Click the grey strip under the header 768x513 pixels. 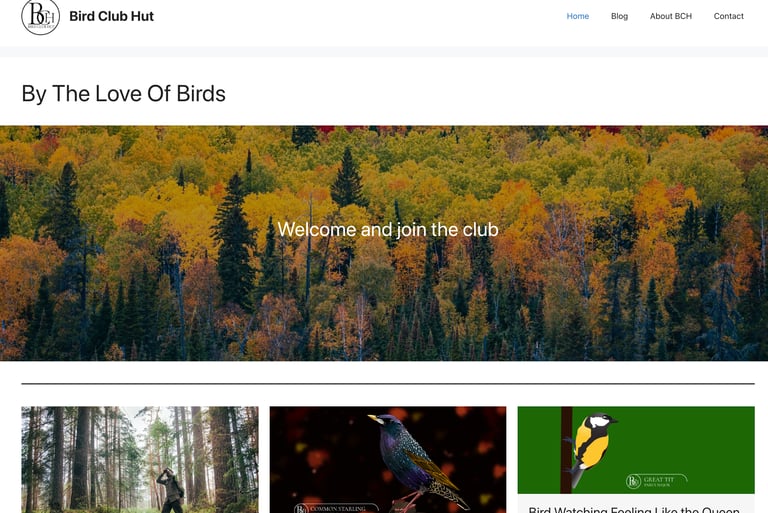(x=384, y=52)
